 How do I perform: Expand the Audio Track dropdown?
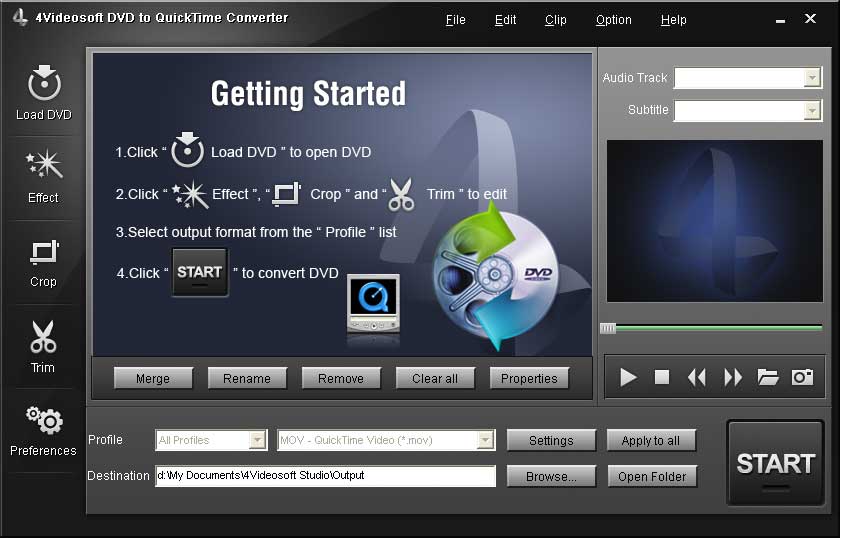pyautogui.click(x=812, y=78)
